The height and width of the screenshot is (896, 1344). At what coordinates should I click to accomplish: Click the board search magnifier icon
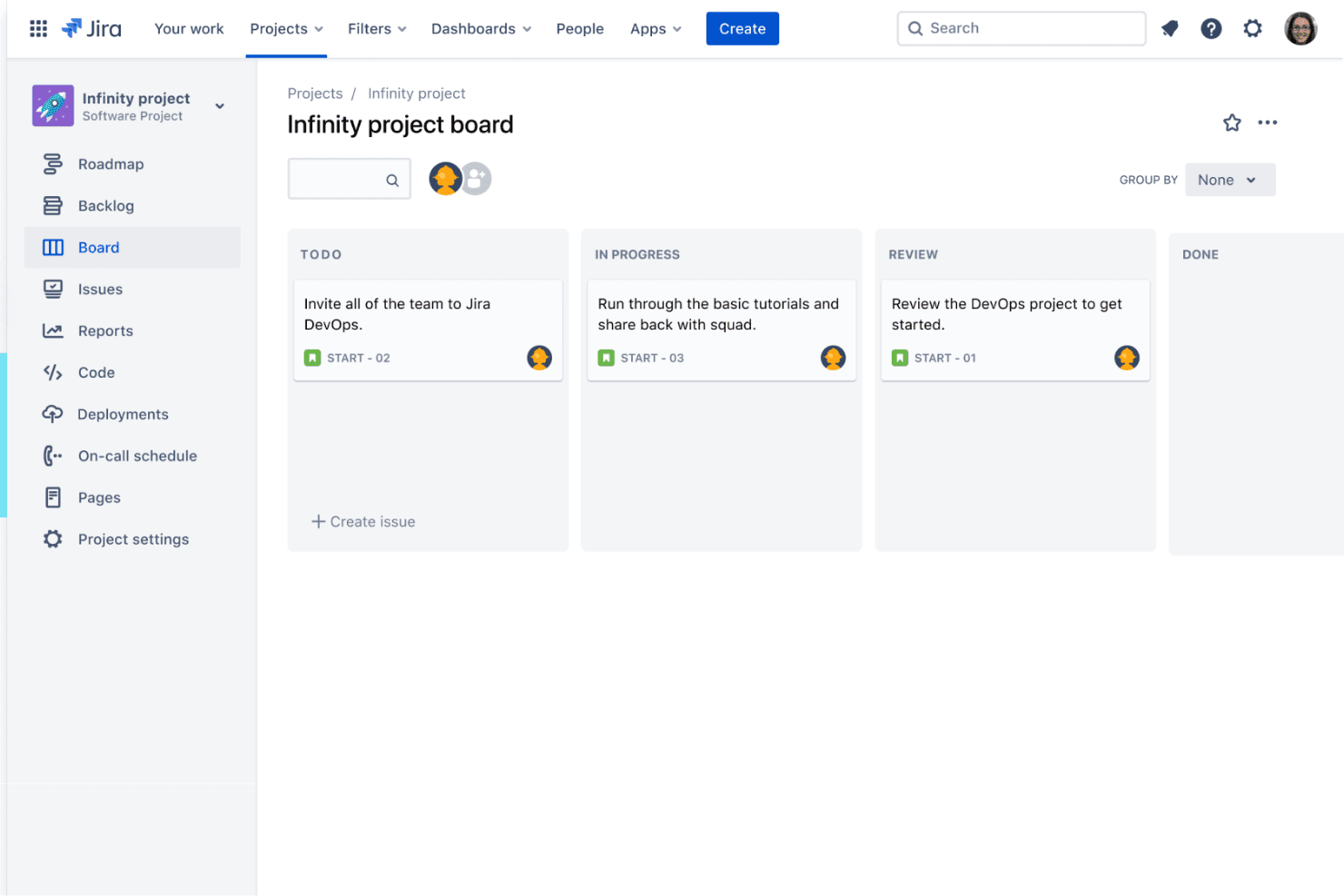click(x=392, y=180)
